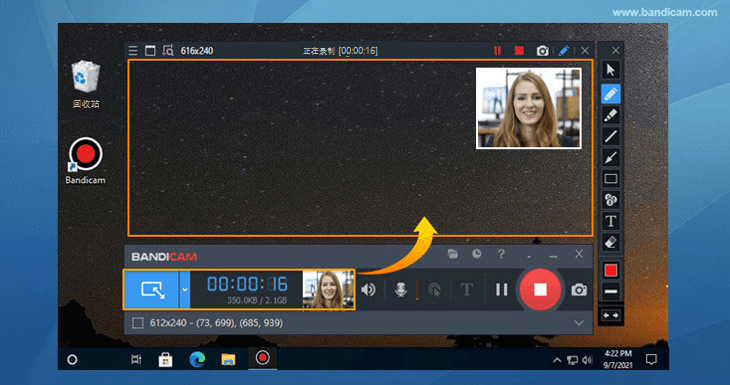Select the cursor arrow tool in drawing toolbar
Viewport: 730px width, 385px height.
click(610, 70)
